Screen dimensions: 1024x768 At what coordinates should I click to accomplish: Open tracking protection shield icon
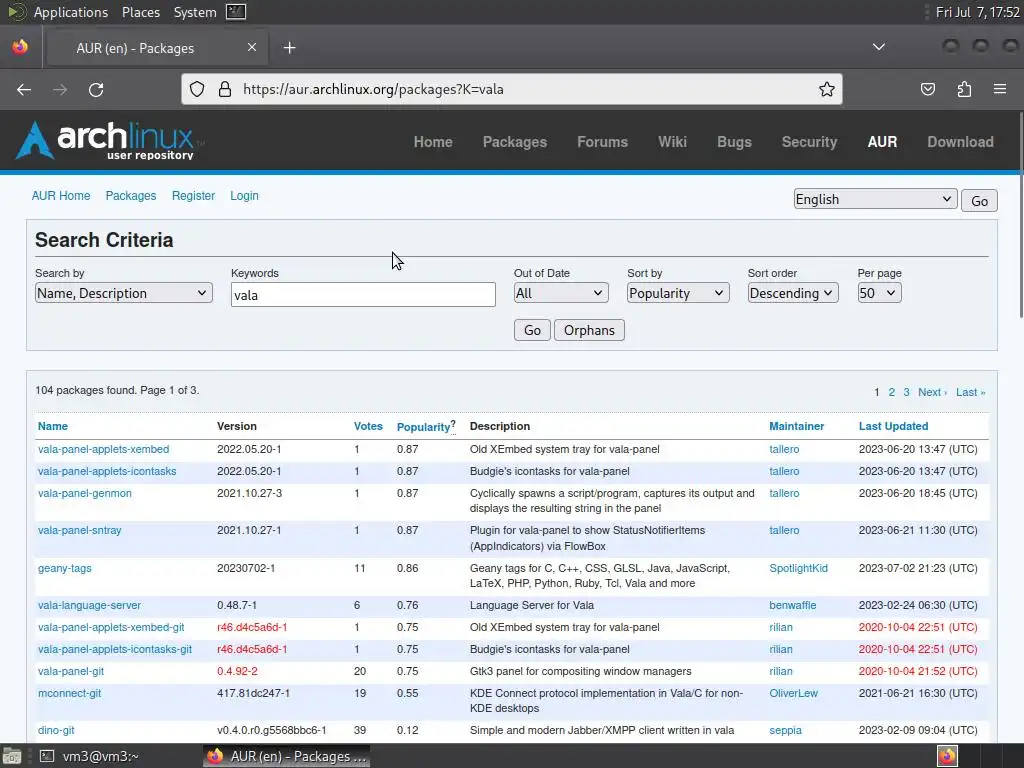197,89
